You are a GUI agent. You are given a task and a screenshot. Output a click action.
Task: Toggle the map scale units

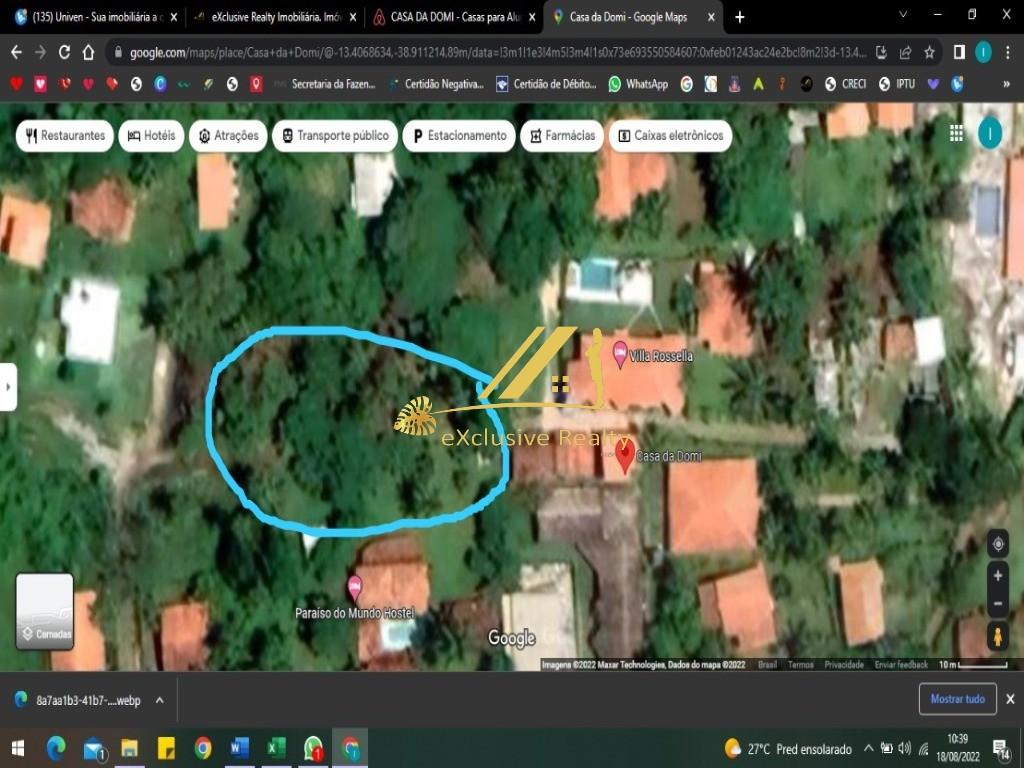tap(973, 665)
